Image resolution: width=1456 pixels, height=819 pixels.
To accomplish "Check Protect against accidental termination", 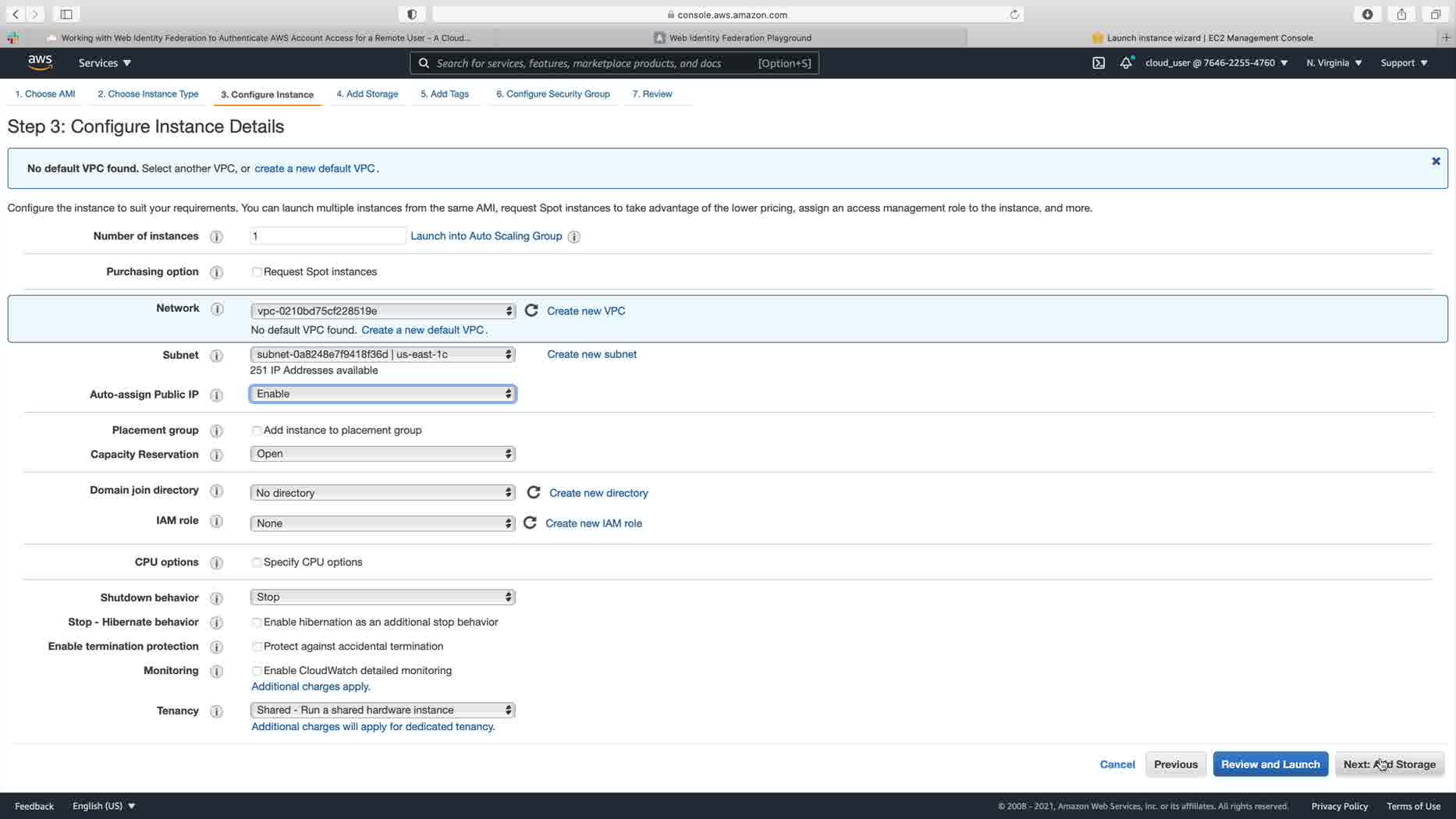I will click(x=257, y=647).
